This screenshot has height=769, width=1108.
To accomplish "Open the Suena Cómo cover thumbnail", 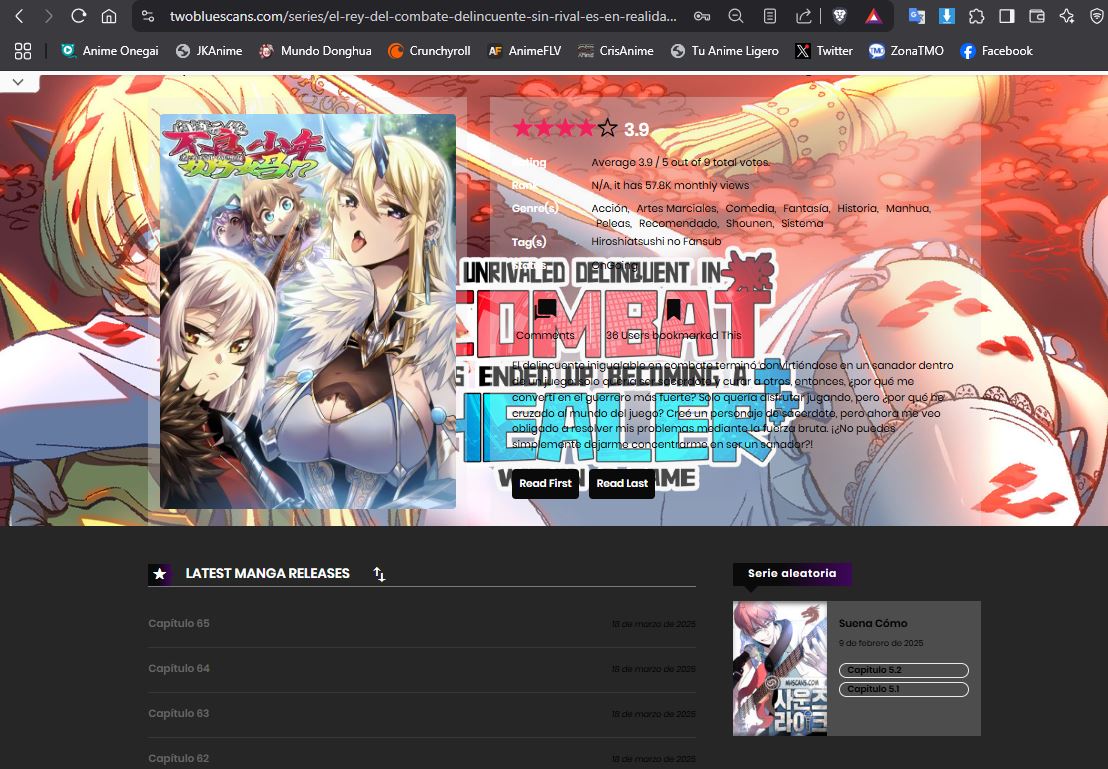I will tap(780, 669).
